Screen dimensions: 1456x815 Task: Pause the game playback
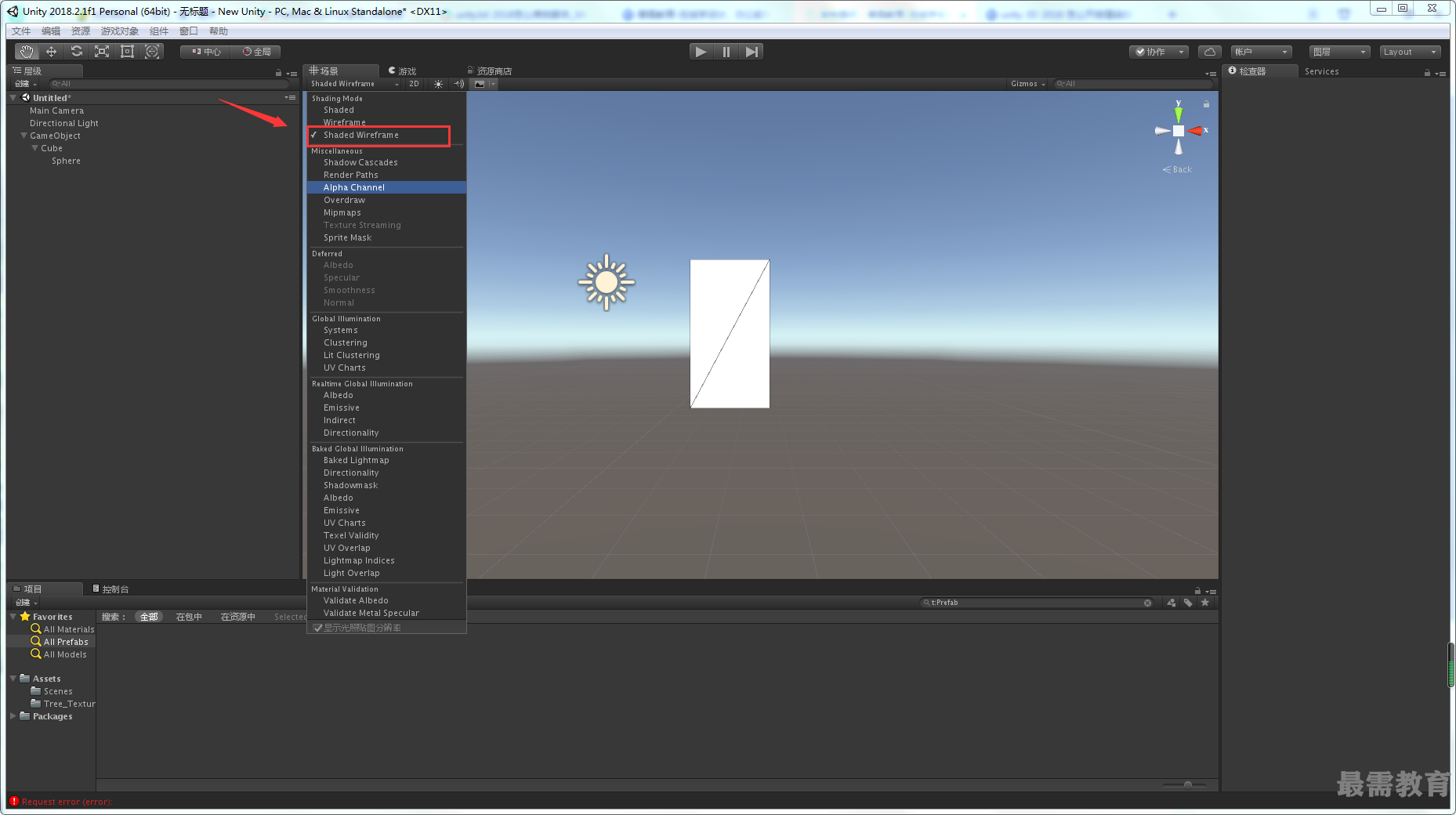pyautogui.click(x=726, y=52)
